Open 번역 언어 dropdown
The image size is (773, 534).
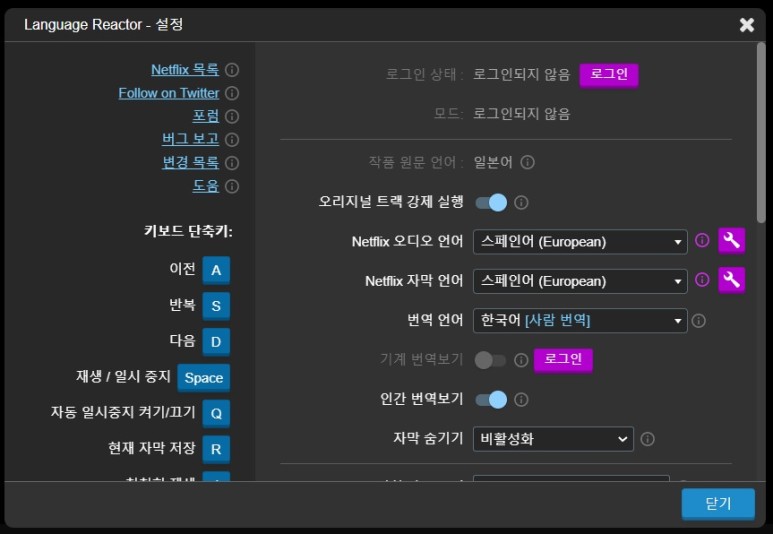coord(580,320)
